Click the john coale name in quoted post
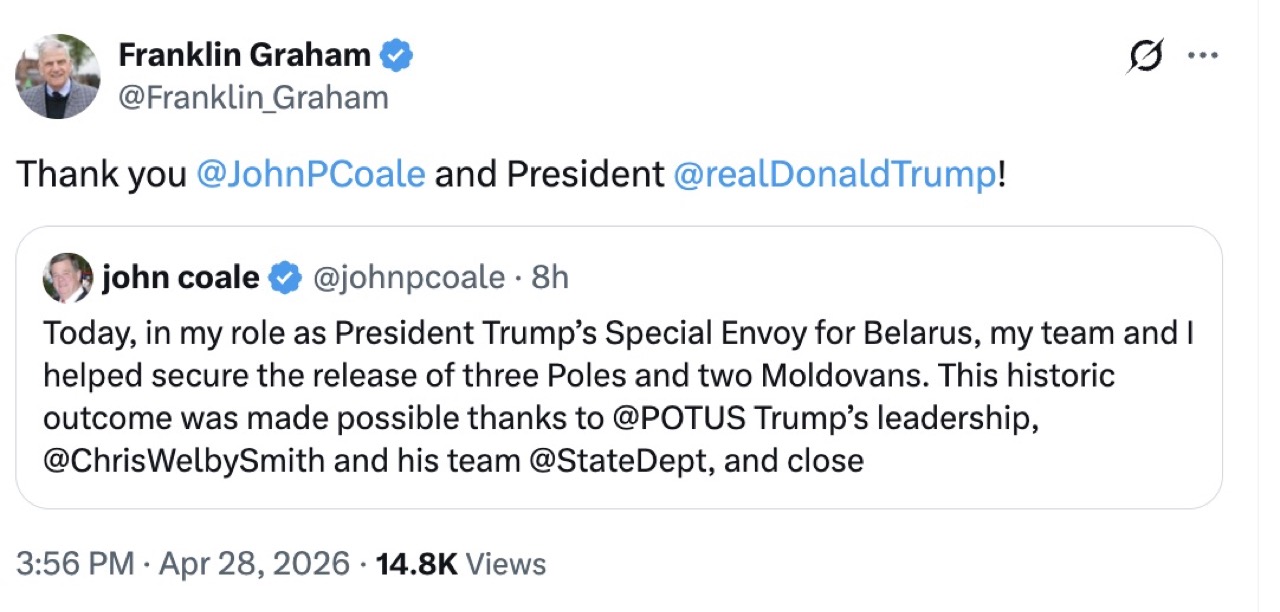This screenshot has height=612, width=1280. click(x=180, y=277)
